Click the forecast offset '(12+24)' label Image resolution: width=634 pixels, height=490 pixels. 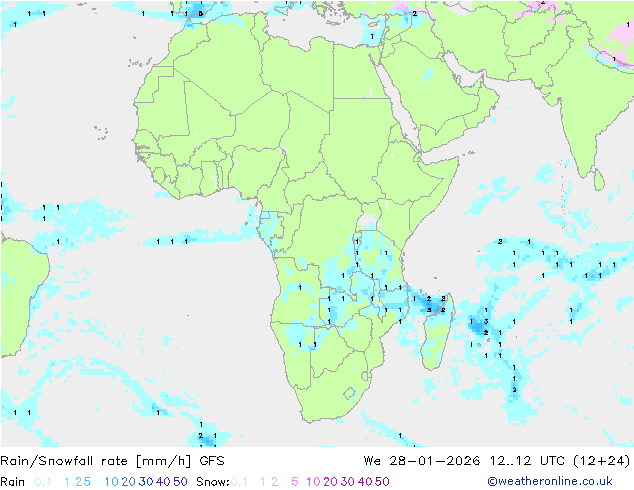click(x=602, y=461)
